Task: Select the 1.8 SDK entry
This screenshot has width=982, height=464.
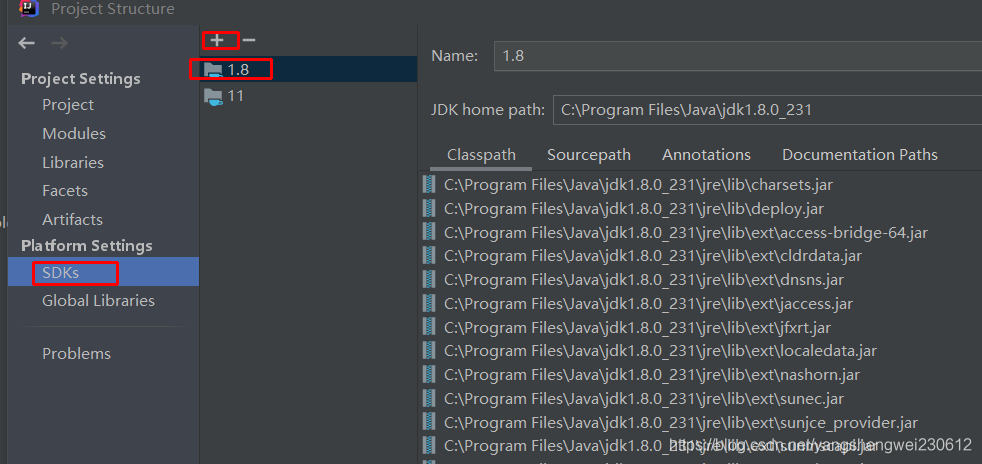Action: tap(308, 70)
